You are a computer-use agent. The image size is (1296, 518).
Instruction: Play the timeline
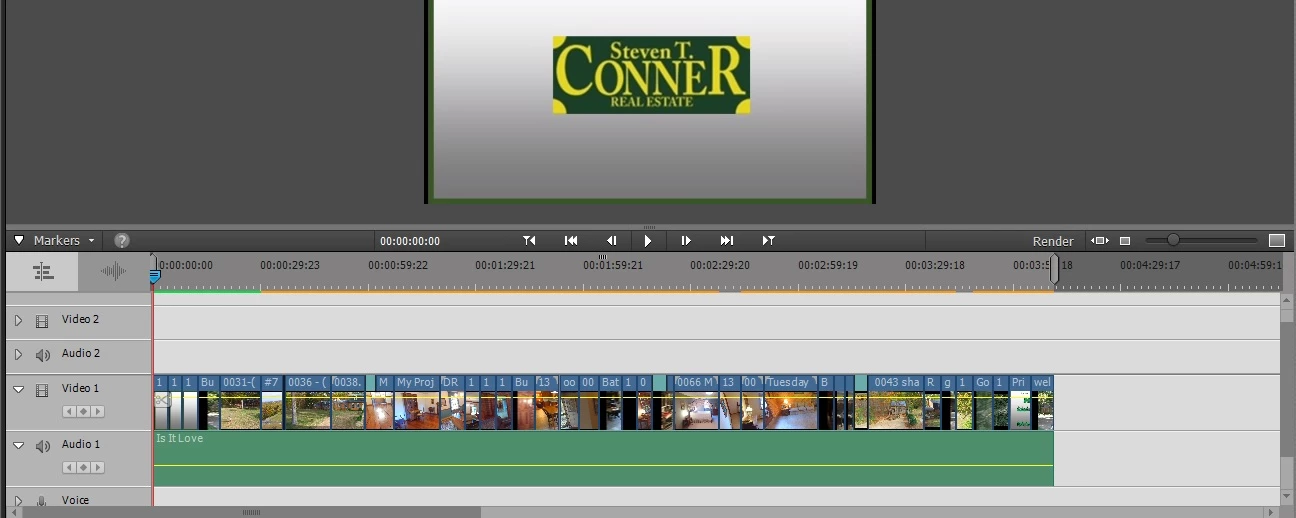tap(648, 241)
